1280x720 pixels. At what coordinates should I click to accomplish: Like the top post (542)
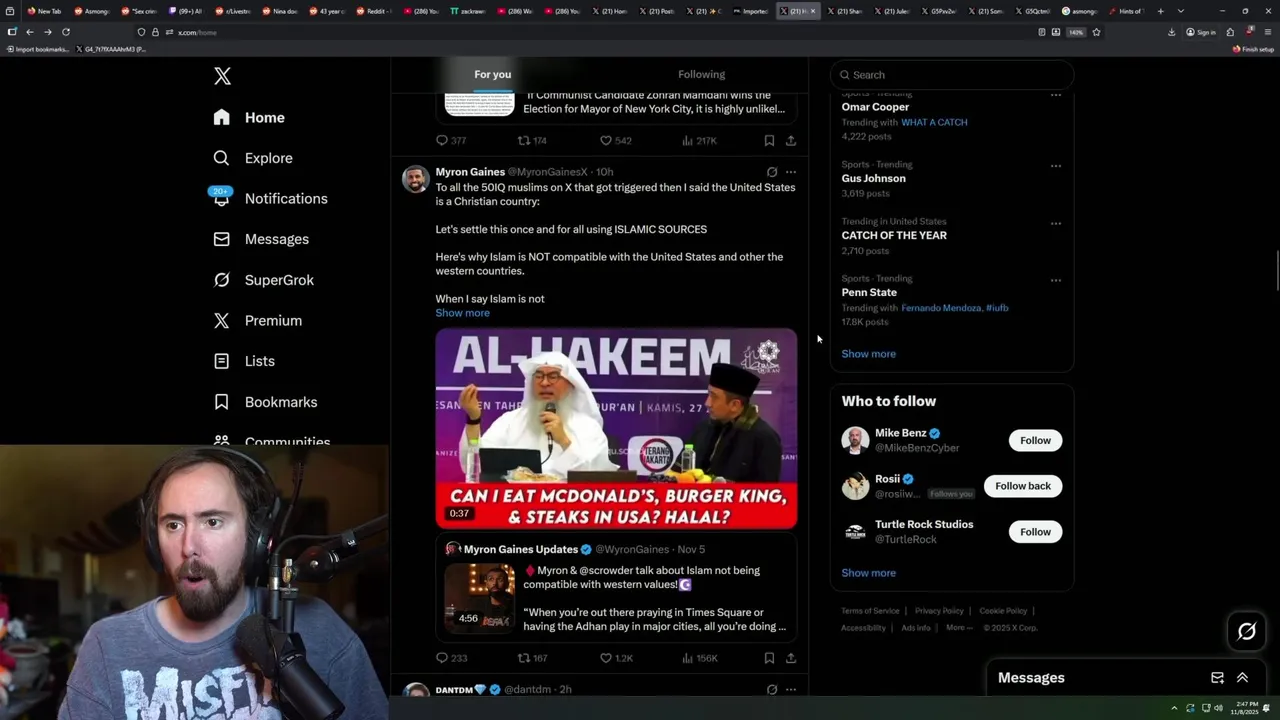(616, 141)
